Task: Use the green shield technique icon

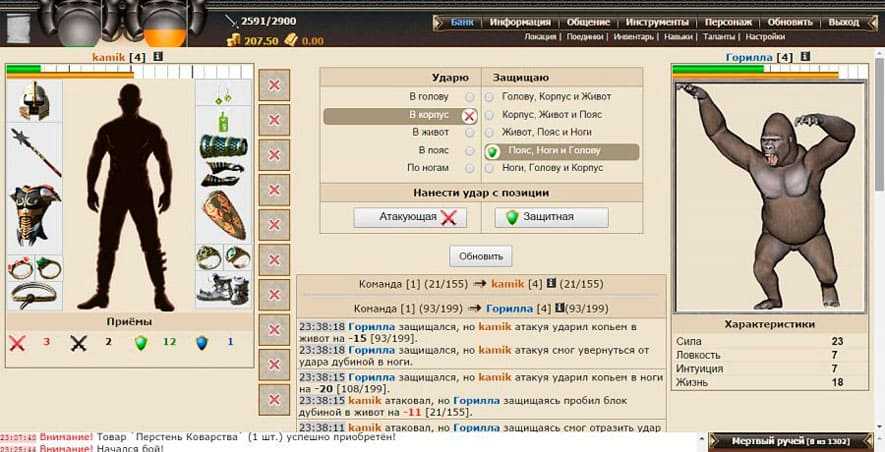Action: pyautogui.click(x=141, y=342)
